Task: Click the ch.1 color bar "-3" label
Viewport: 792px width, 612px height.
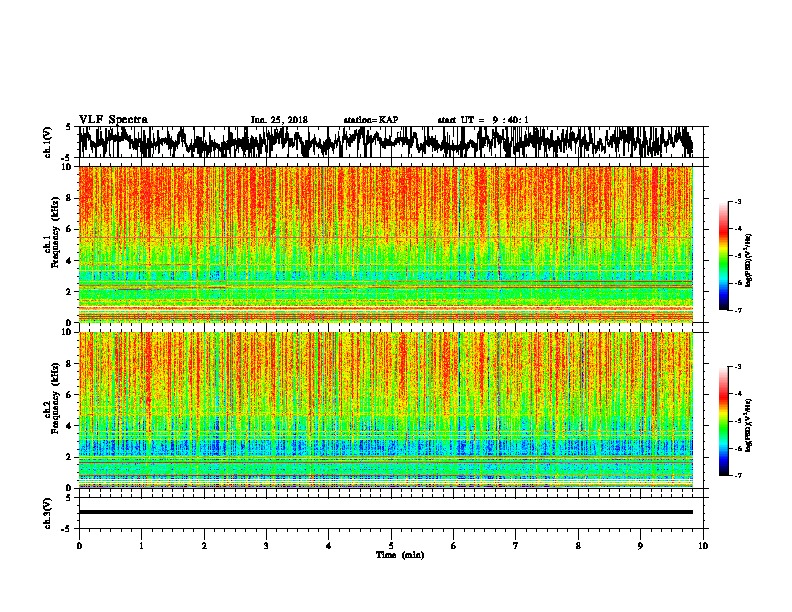Action: (x=737, y=202)
